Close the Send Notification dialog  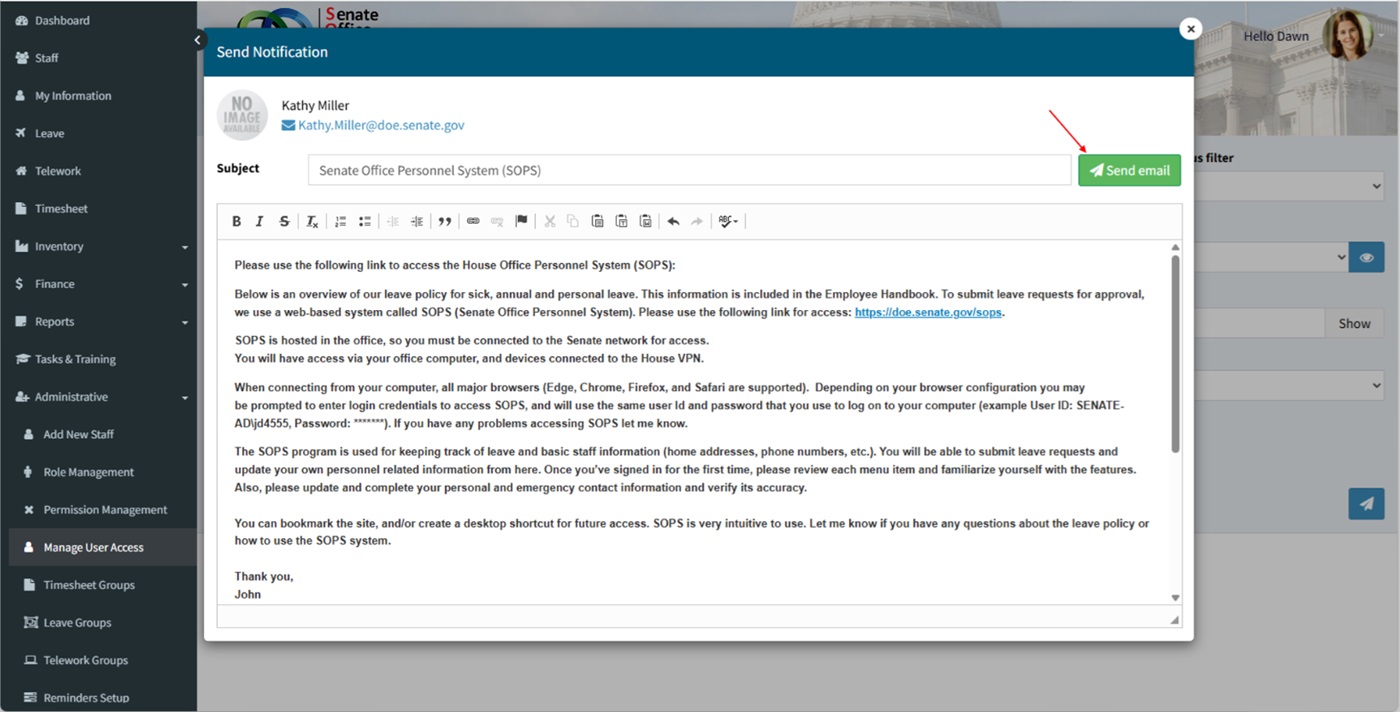pyautogui.click(x=1190, y=29)
